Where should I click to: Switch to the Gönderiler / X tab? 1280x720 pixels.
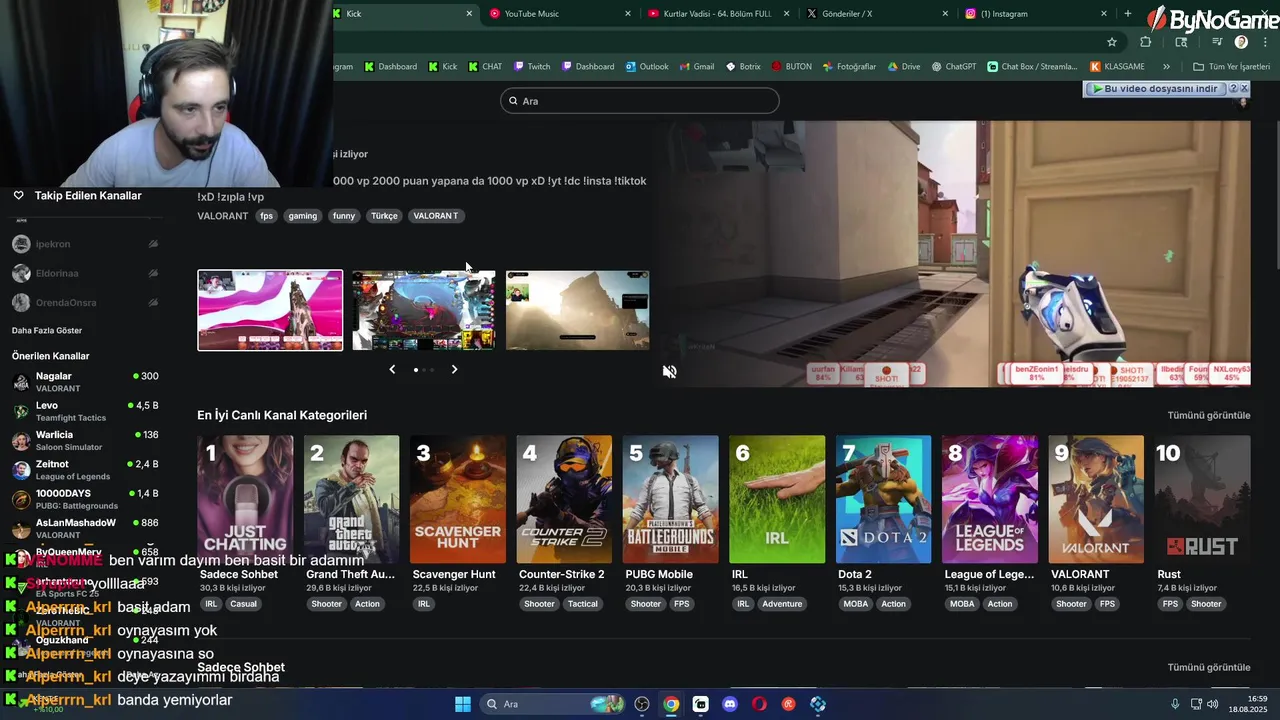[x=878, y=14]
